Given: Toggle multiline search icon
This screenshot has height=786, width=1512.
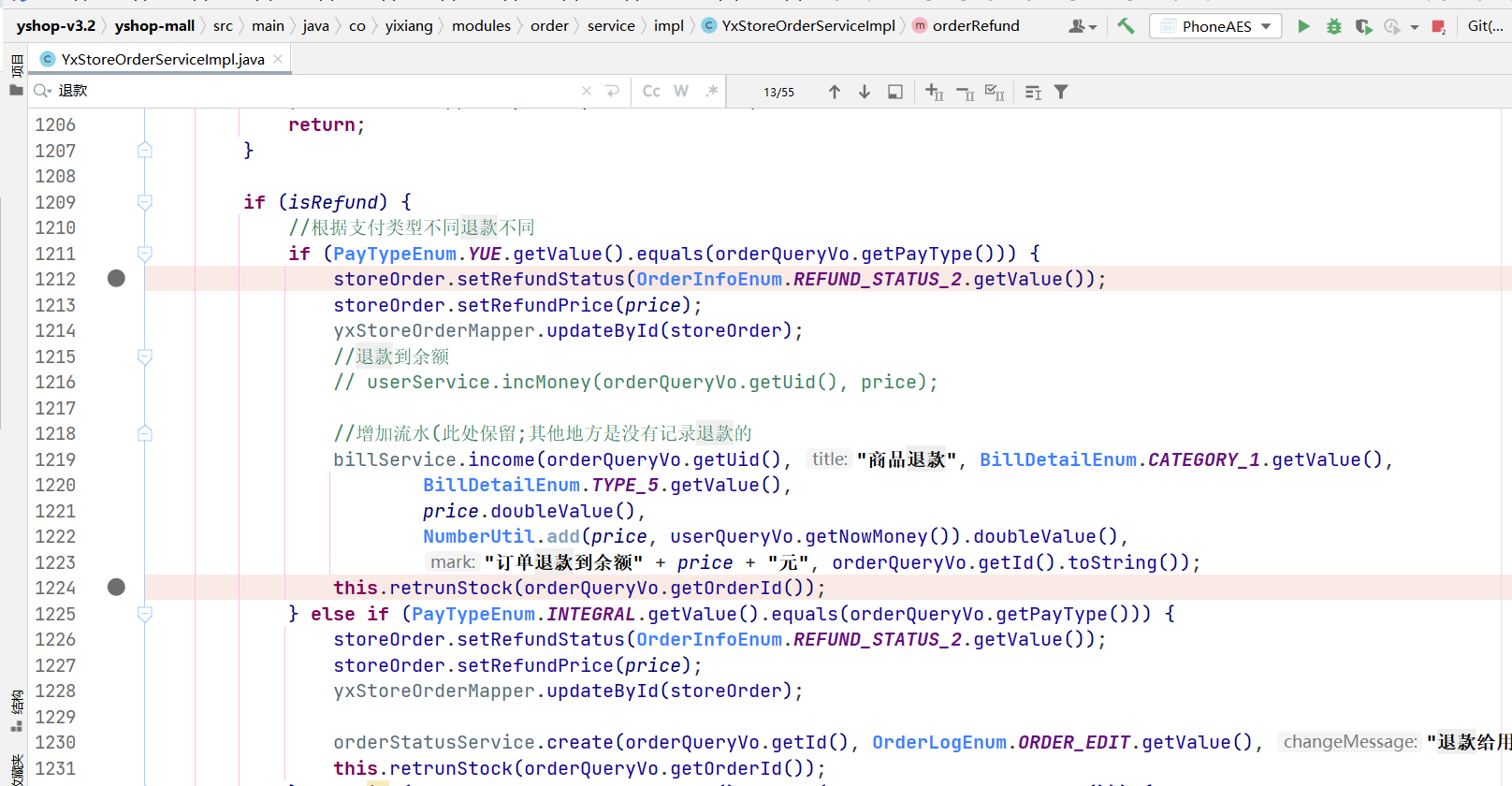Looking at the screenshot, I should point(1033,92).
